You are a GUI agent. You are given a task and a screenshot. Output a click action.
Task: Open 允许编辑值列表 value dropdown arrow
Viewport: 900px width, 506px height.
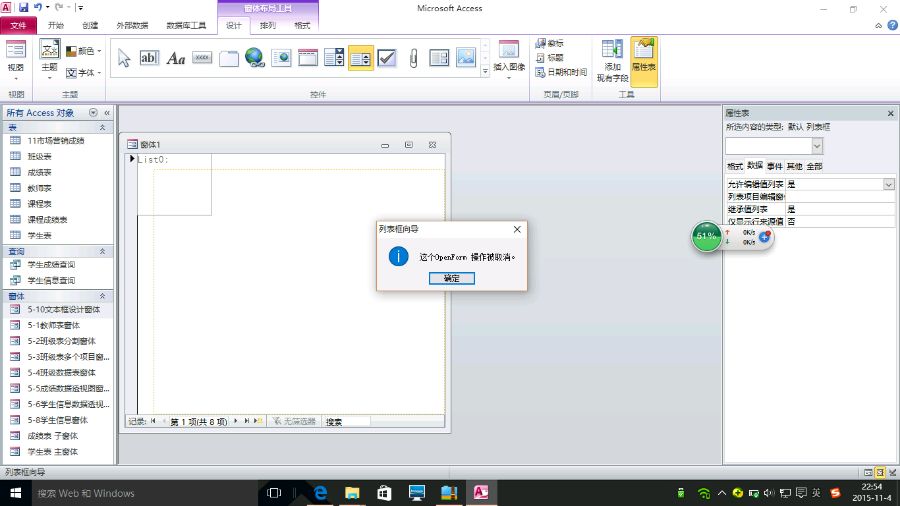889,184
